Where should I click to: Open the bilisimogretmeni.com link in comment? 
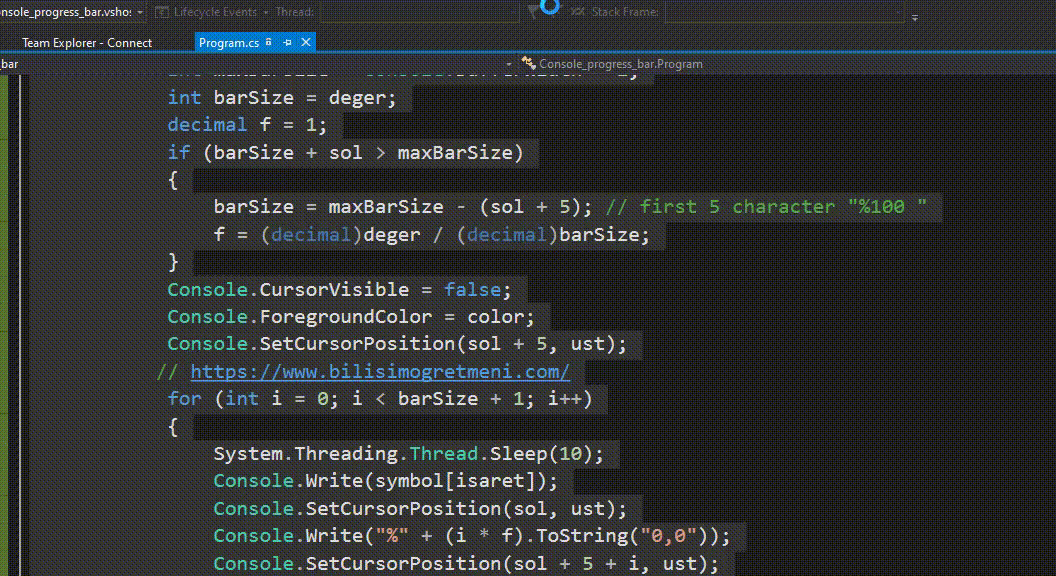pyautogui.click(x=380, y=371)
